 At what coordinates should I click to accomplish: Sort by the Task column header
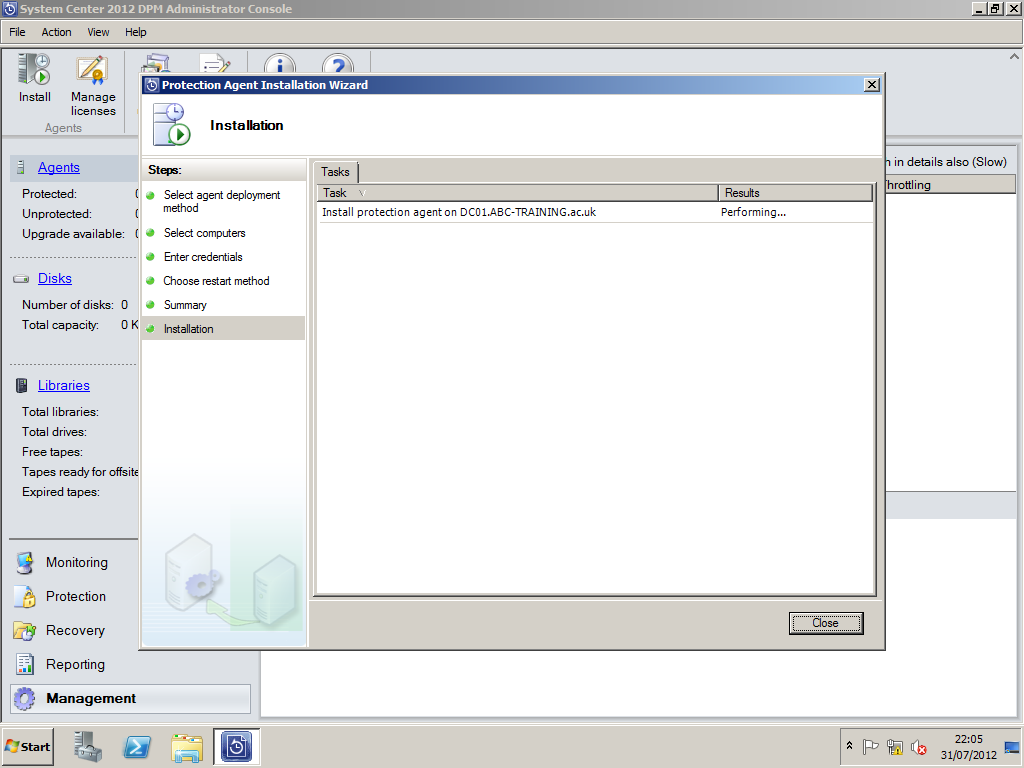pos(517,193)
